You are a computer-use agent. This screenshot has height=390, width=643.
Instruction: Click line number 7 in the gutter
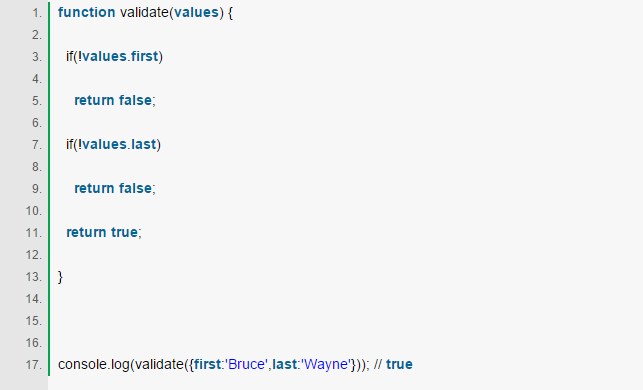click(37, 145)
